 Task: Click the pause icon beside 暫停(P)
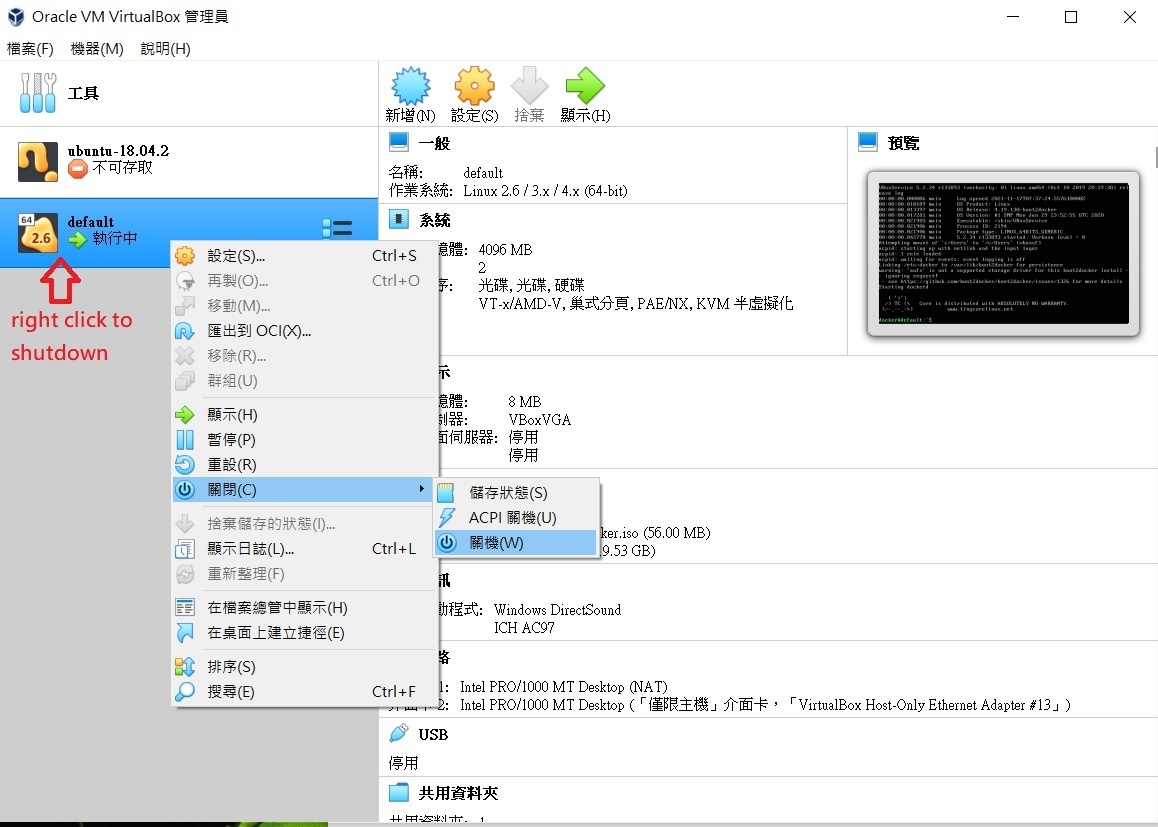(185, 439)
